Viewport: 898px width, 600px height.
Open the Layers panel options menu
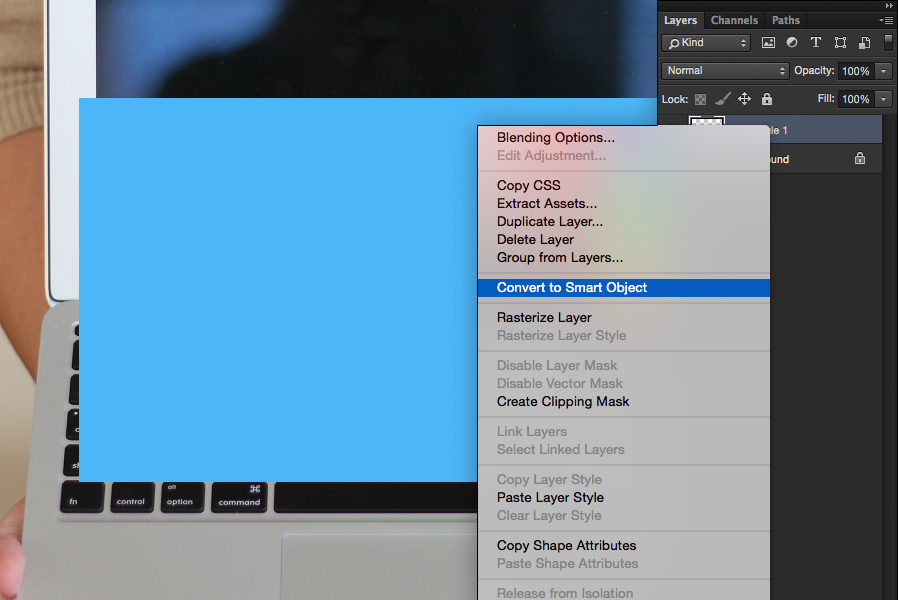click(x=885, y=20)
